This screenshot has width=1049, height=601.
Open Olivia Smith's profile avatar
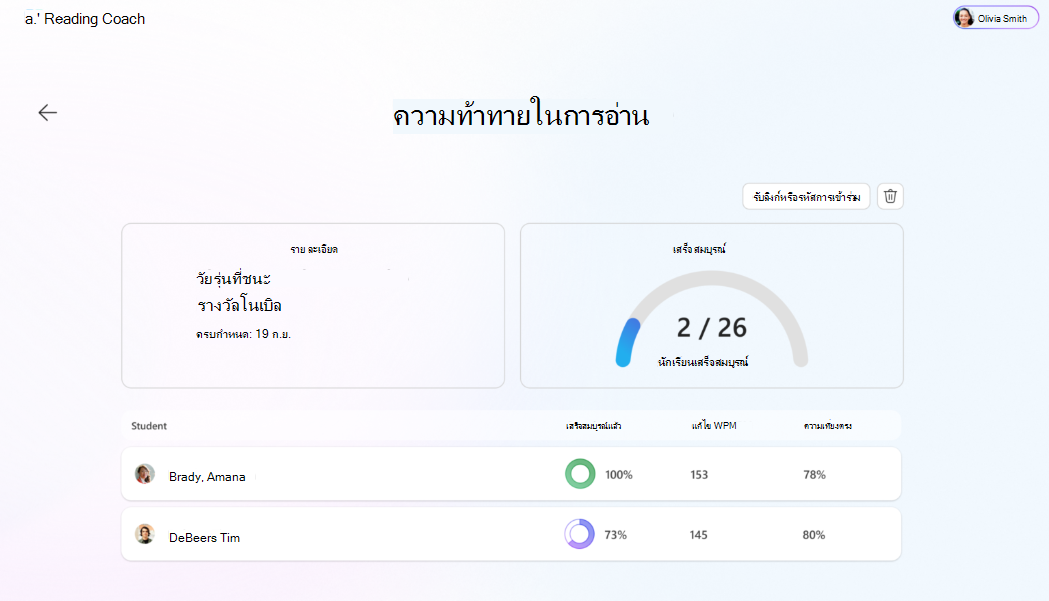964,18
